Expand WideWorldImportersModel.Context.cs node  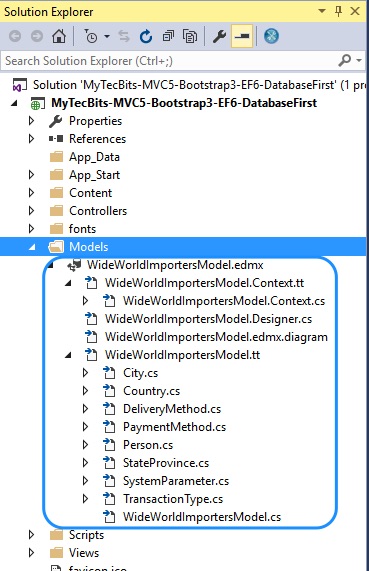coord(85,301)
